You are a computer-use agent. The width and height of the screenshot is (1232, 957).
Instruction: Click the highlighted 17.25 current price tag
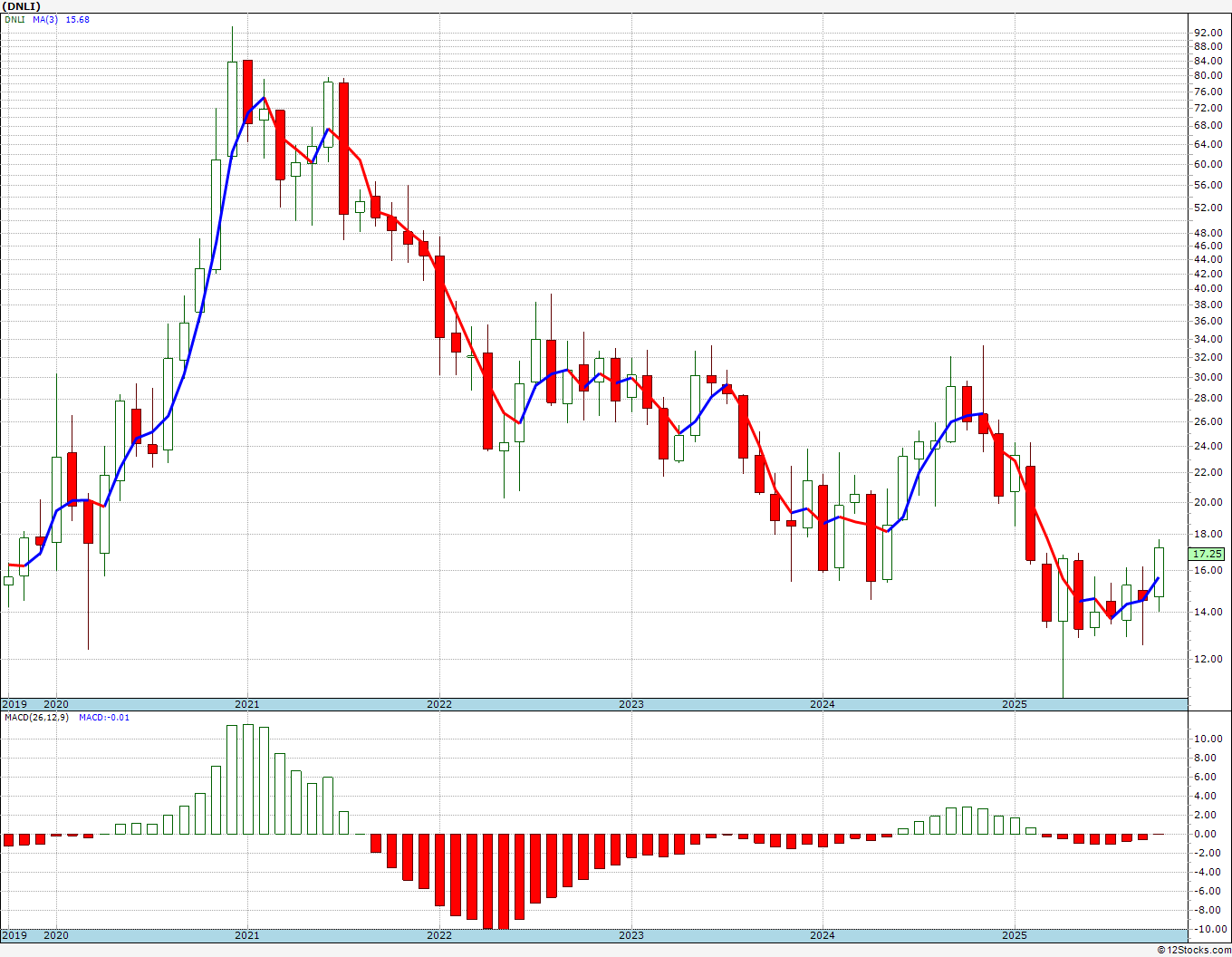pos(1208,554)
